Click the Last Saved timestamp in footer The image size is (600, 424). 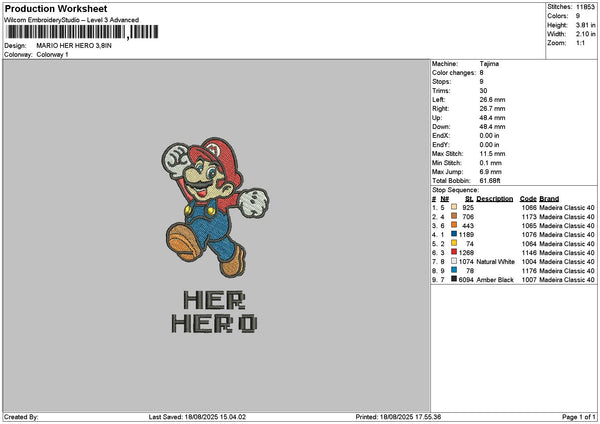click(x=197, y=417)
